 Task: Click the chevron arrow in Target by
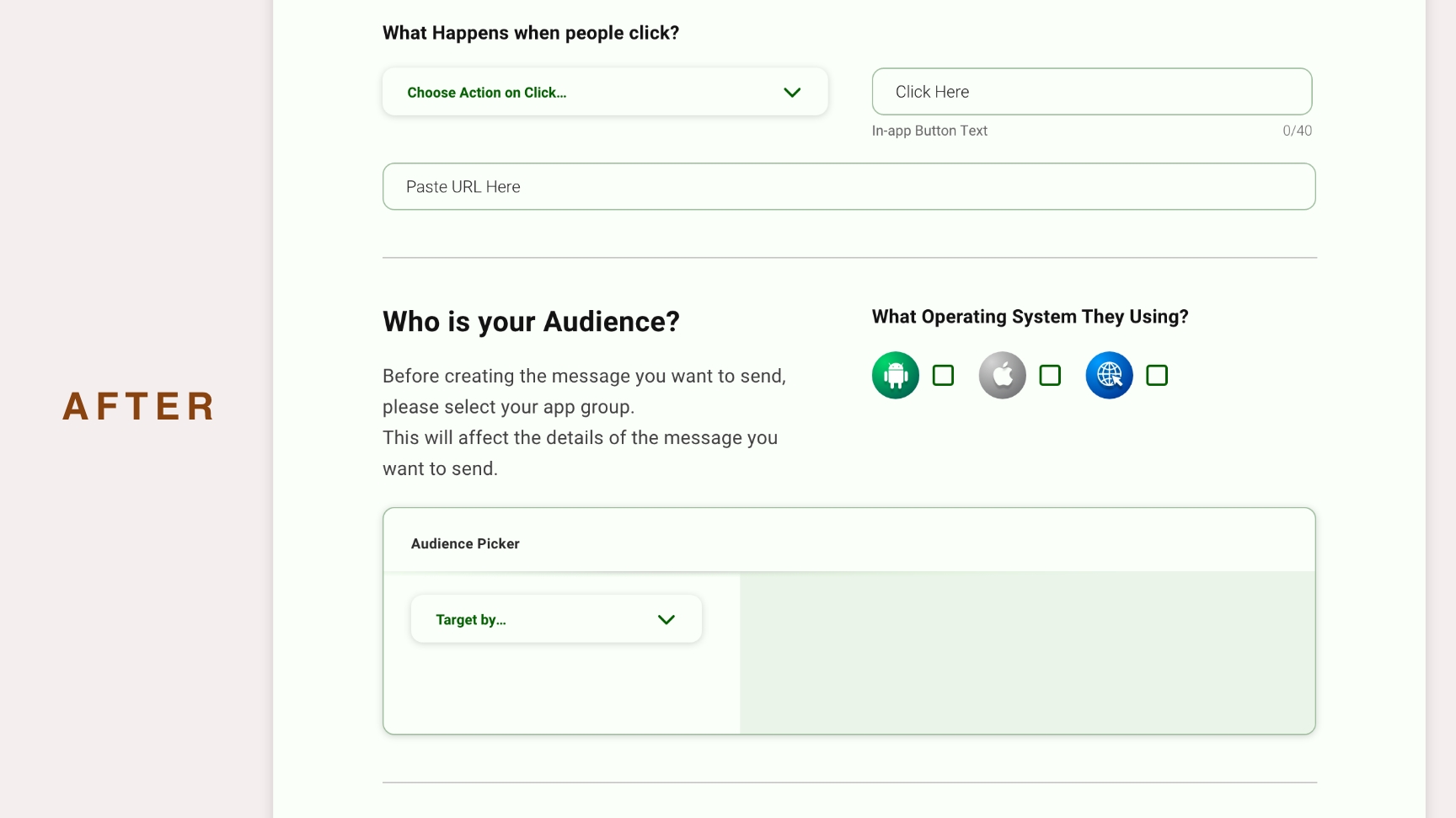coord(666,620)
